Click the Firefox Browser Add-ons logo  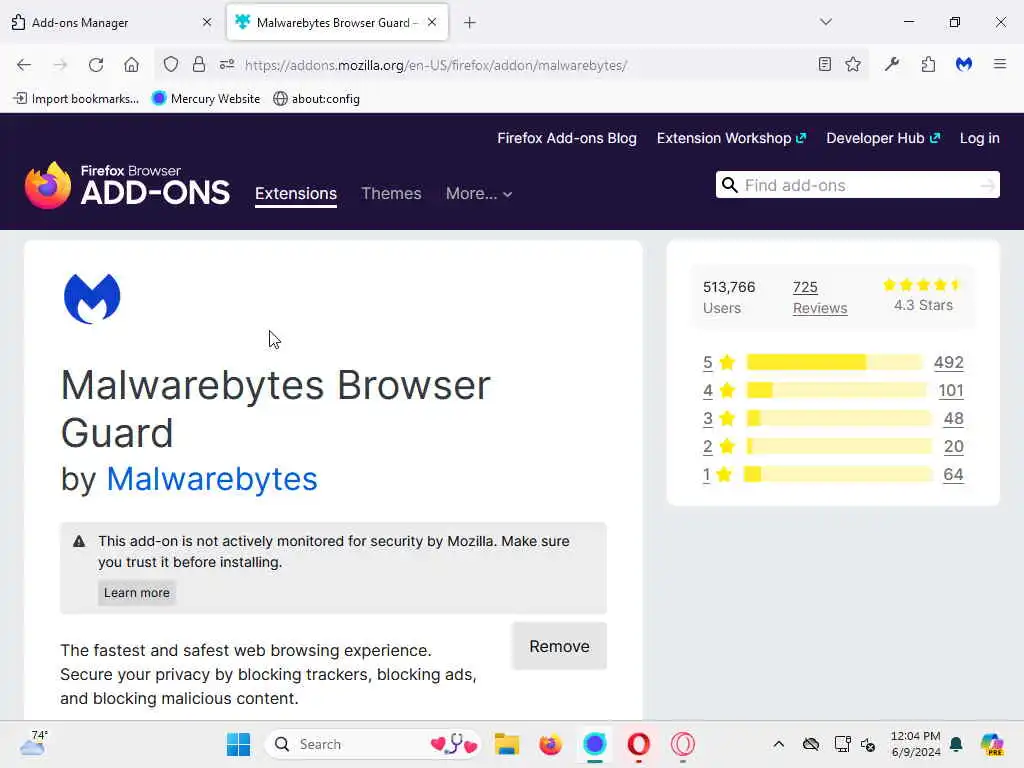pos(127,185)
